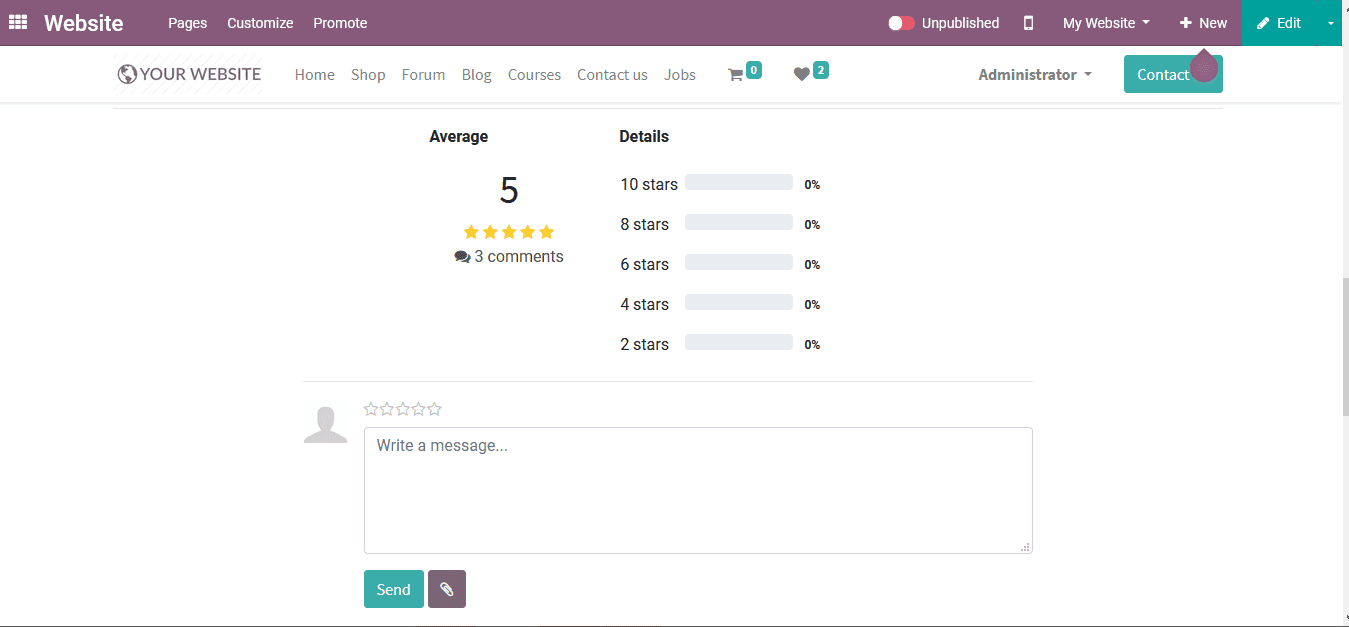1349x627 pixels.
Task: Open the Blog page
Action: [x=477, y=74]
